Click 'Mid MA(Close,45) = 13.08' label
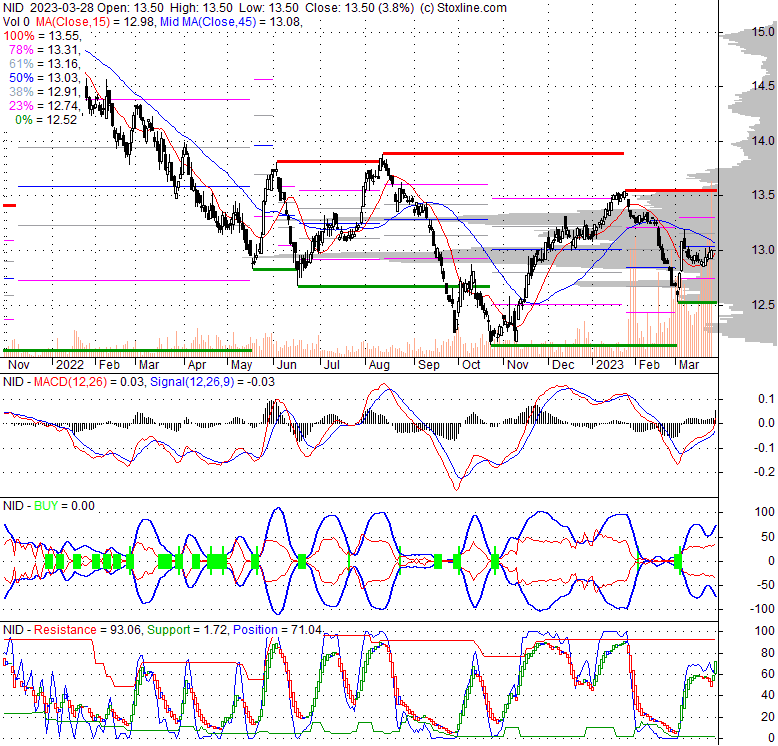 tap(231, 22)
